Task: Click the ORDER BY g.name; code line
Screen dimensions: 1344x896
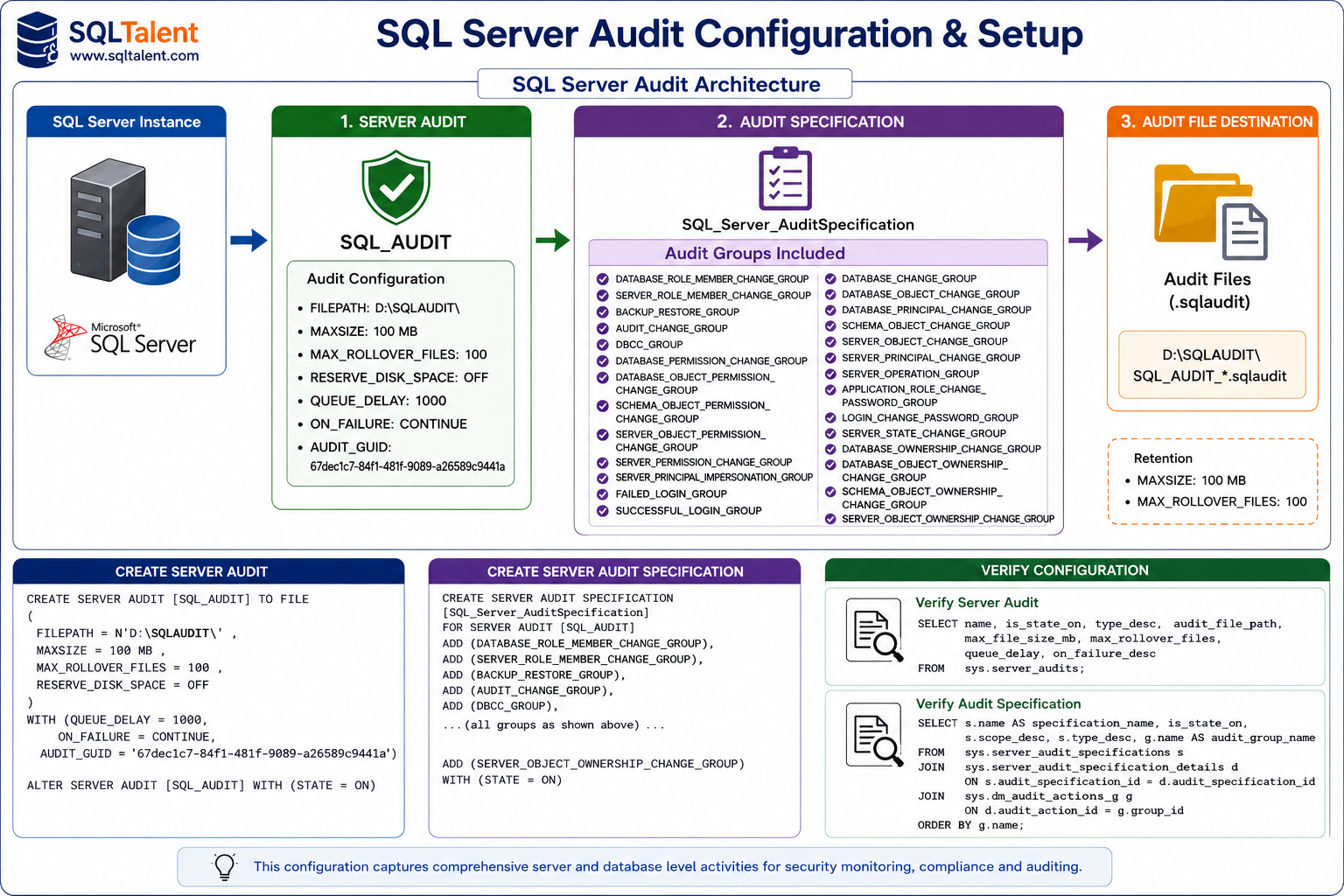Action: click(970, 825)
